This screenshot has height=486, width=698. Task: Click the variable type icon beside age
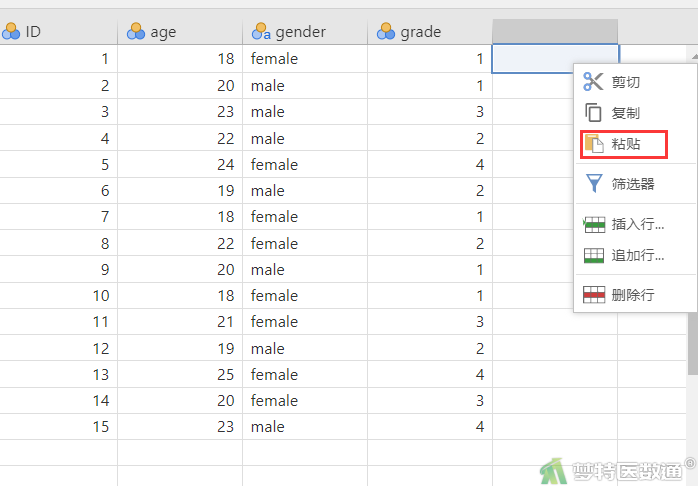pos(136,32)
